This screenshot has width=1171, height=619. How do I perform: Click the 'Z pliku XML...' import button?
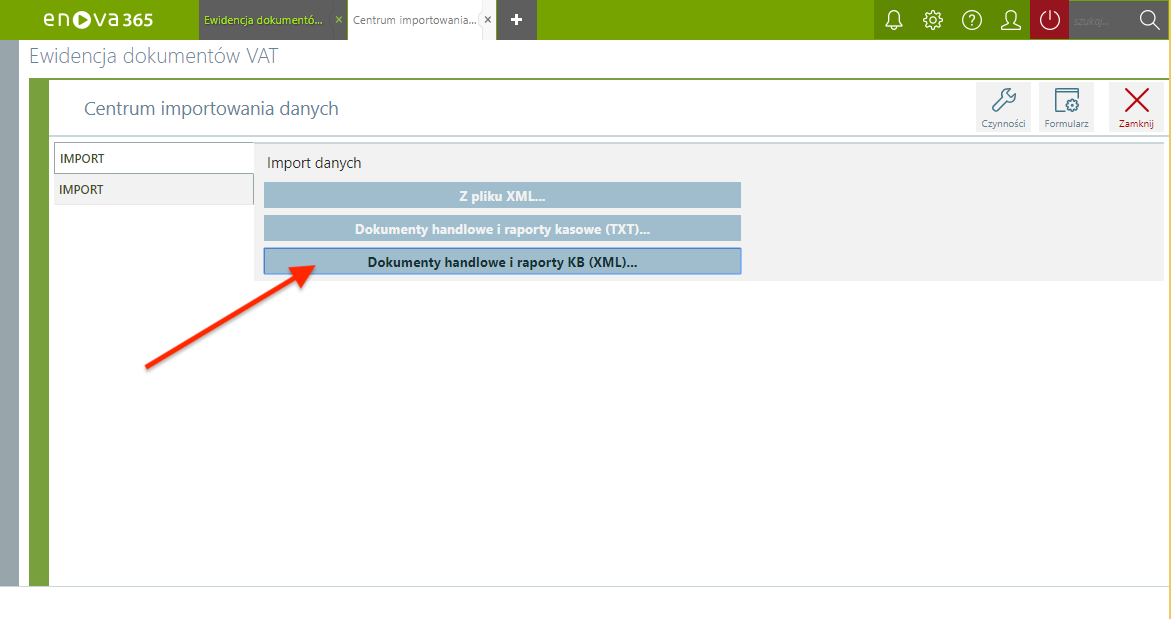(x=502, y=195)
